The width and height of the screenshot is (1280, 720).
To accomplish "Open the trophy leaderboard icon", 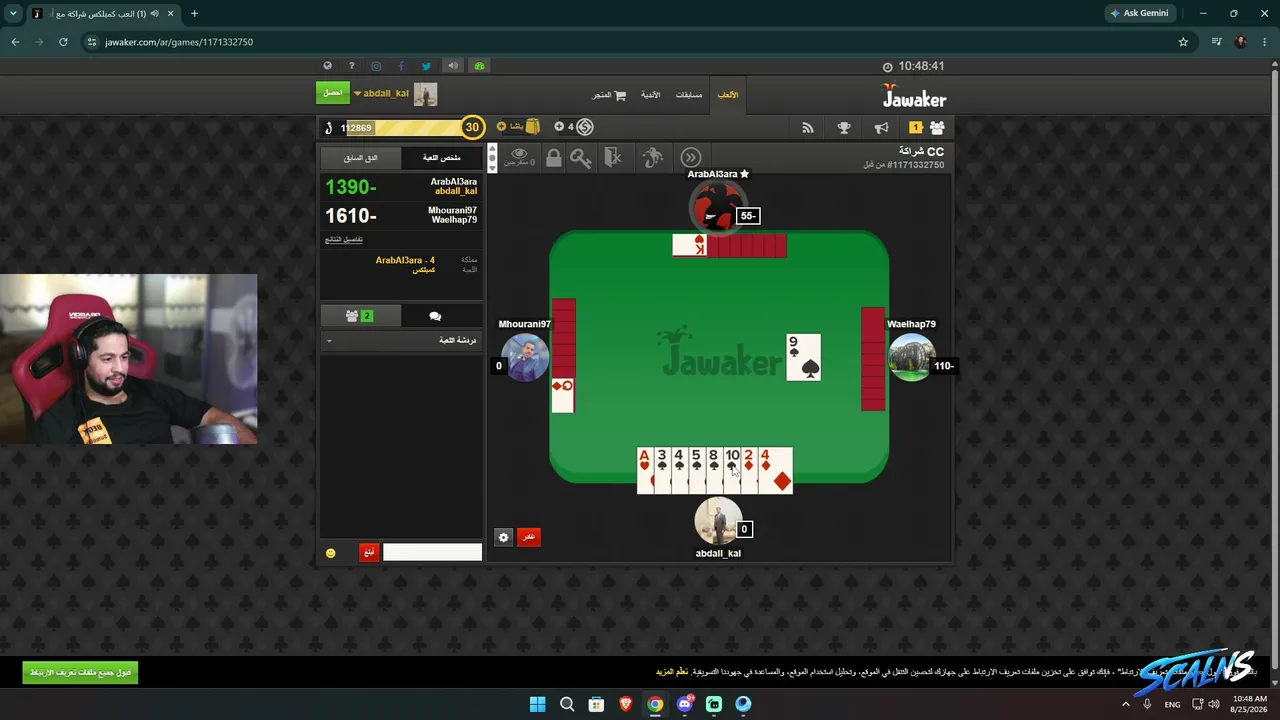I will (x=844, y=128).
